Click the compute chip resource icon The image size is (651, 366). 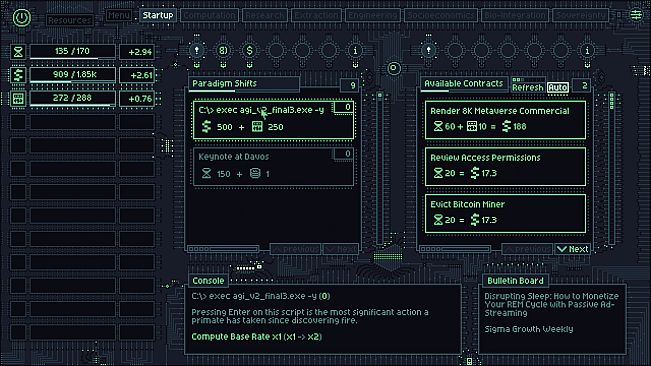18,99
